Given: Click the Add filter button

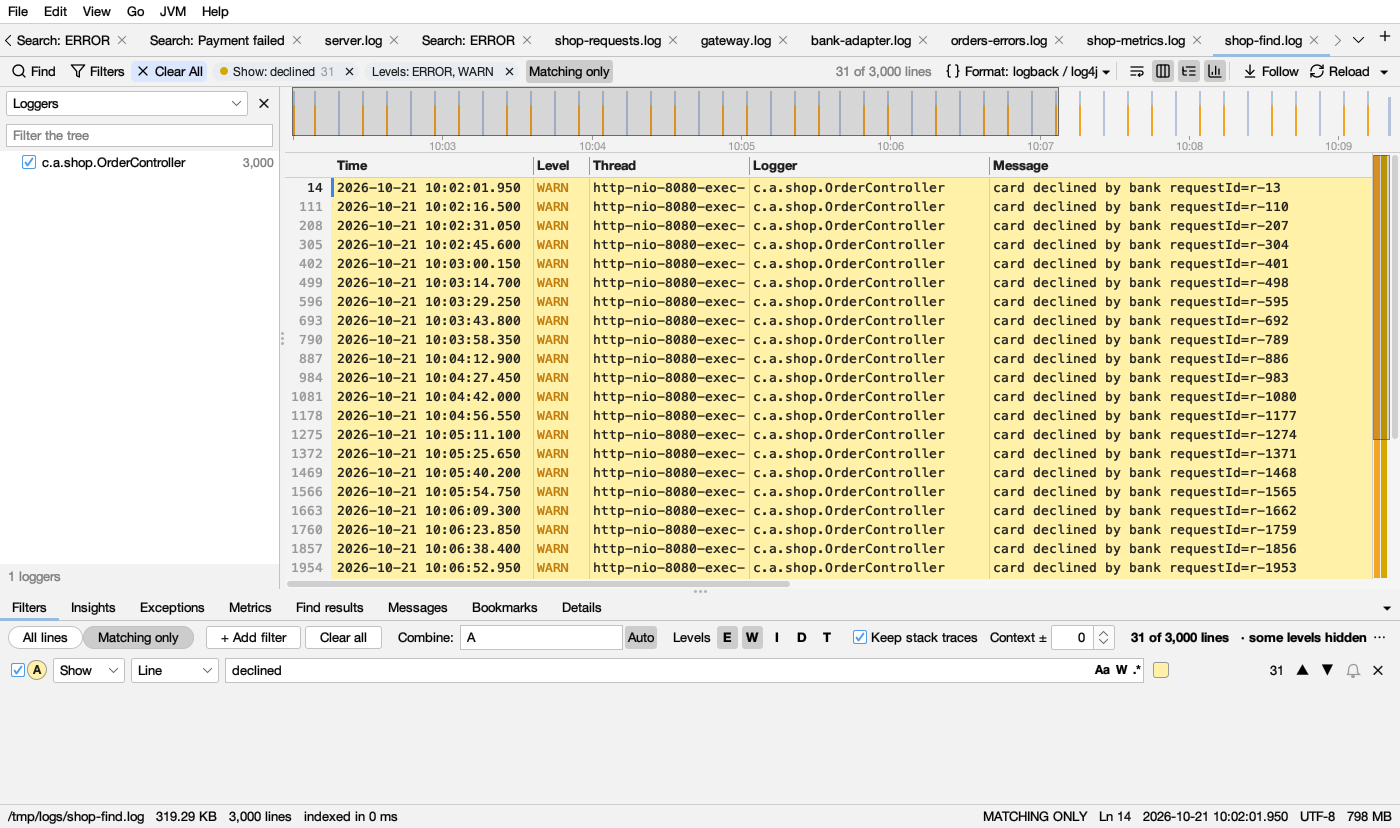Looking at the screenshot, I should tap(253, 637).
